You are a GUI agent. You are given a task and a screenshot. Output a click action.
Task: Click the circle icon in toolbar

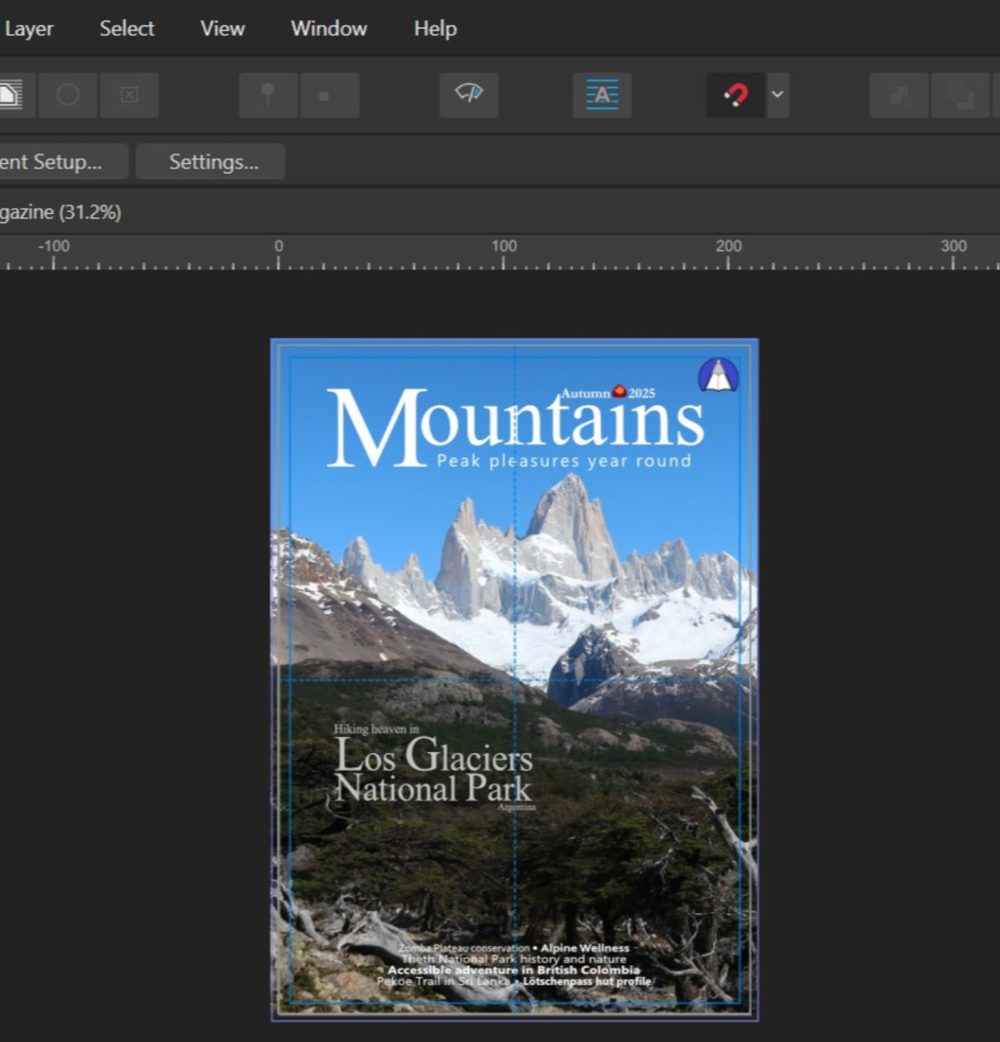68,95
